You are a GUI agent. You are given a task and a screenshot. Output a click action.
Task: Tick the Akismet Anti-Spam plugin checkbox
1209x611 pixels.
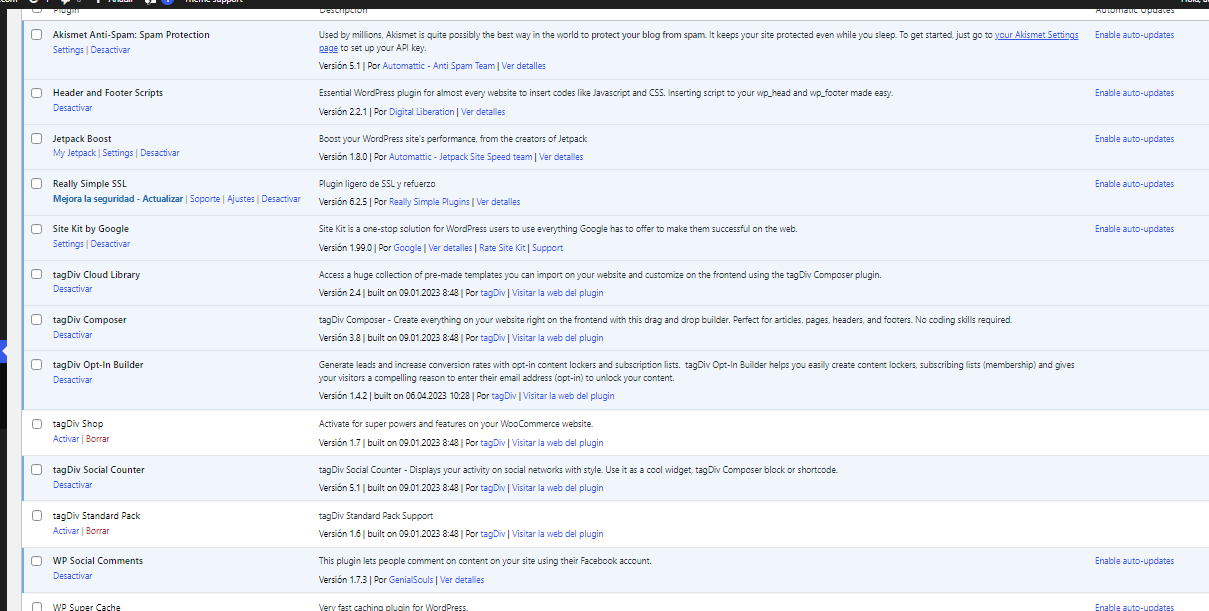click(37, 35)
